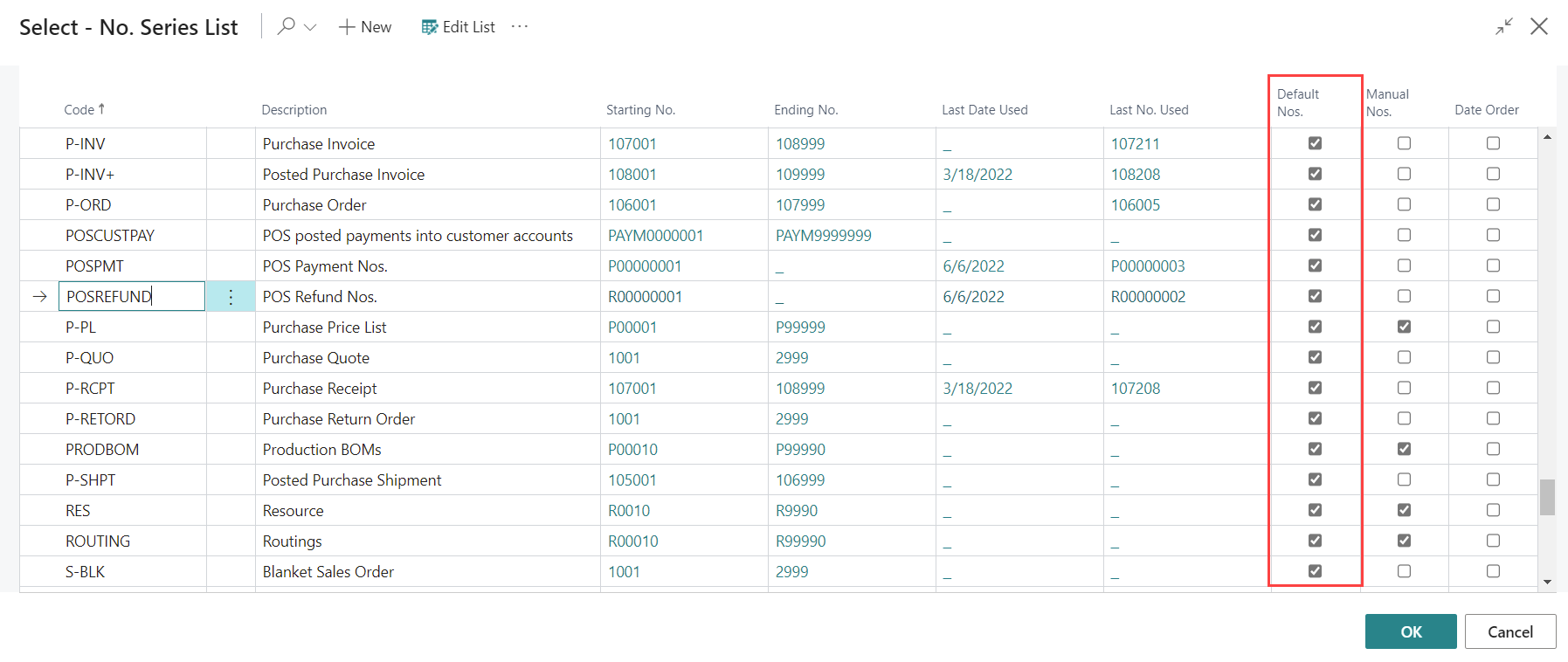Open the more options ellipsis menu
1568x662 pixels.
tap(520, 26)
